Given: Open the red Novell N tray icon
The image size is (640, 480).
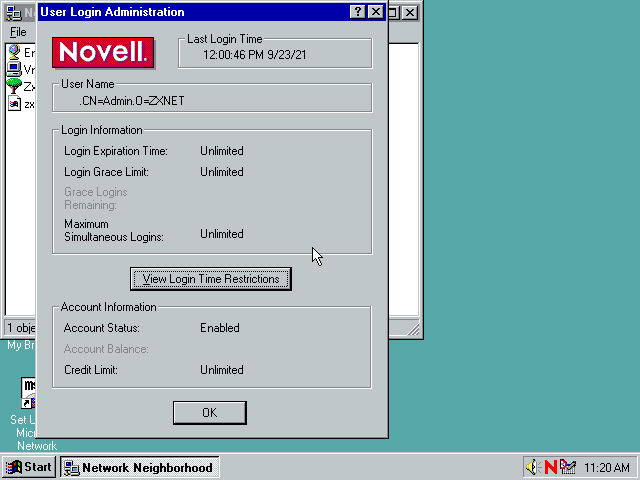Looking at the screenshot, I should [551, 467].
